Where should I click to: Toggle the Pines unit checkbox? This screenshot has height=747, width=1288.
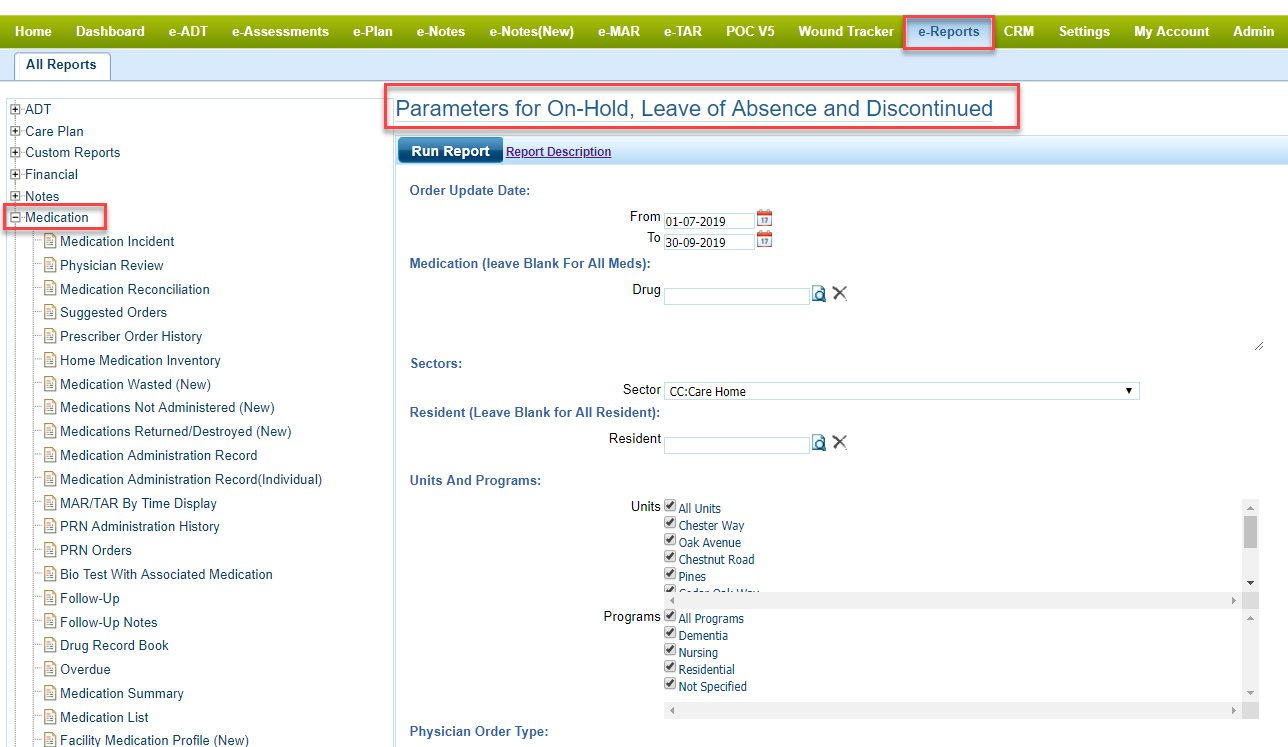point(670,574)
